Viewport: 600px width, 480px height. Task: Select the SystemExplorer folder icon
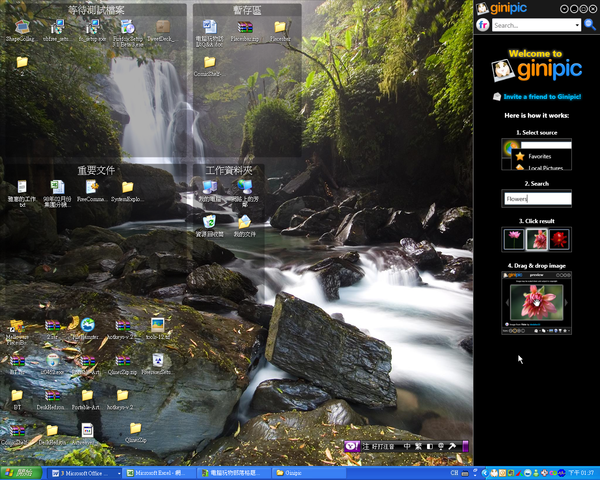coord(127,187)
